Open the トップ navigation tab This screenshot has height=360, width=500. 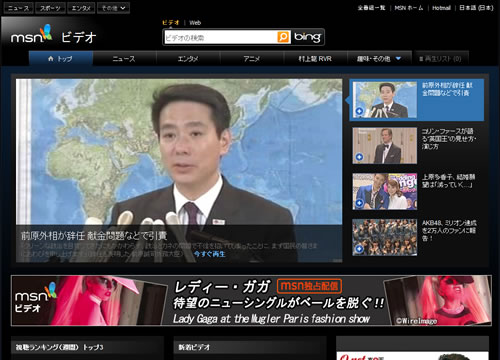61,59
